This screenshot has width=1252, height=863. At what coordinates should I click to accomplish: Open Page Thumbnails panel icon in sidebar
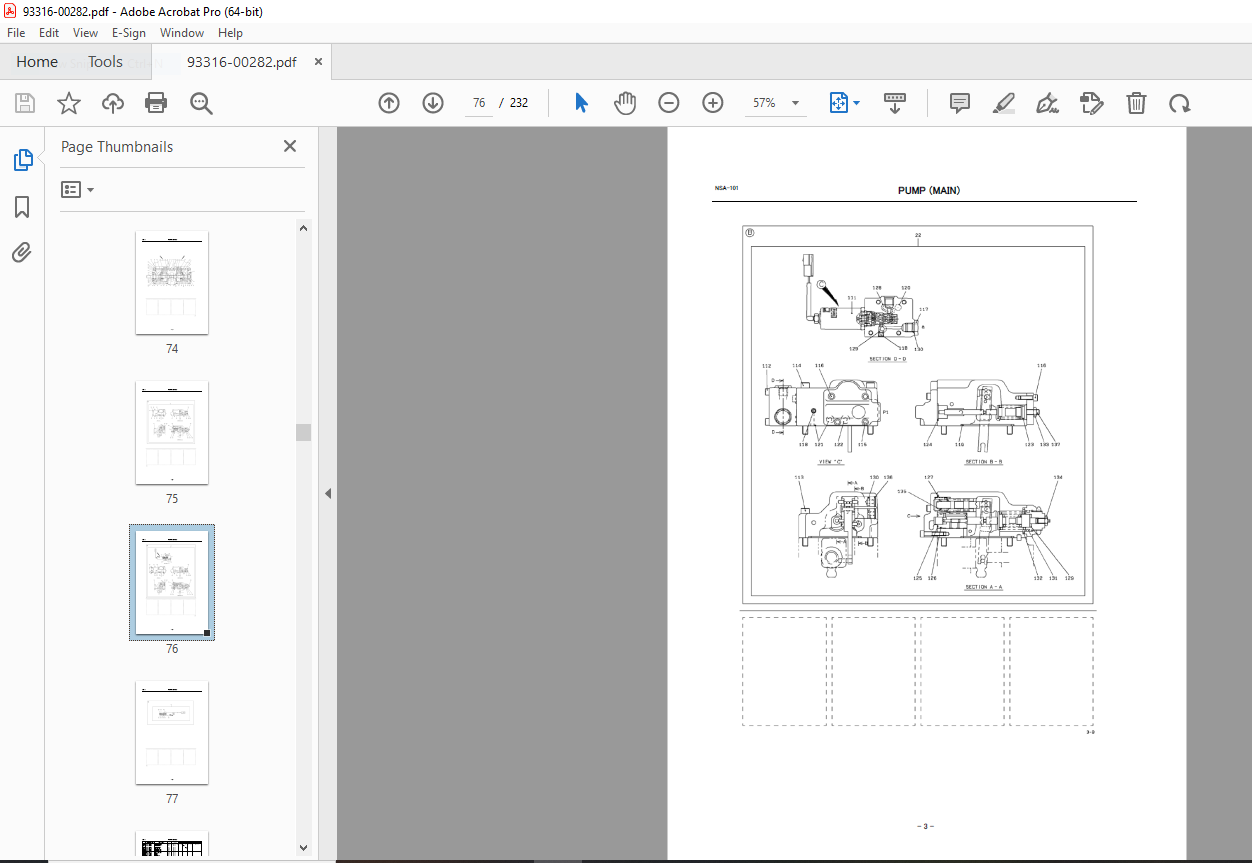click(x=22, y=160)
